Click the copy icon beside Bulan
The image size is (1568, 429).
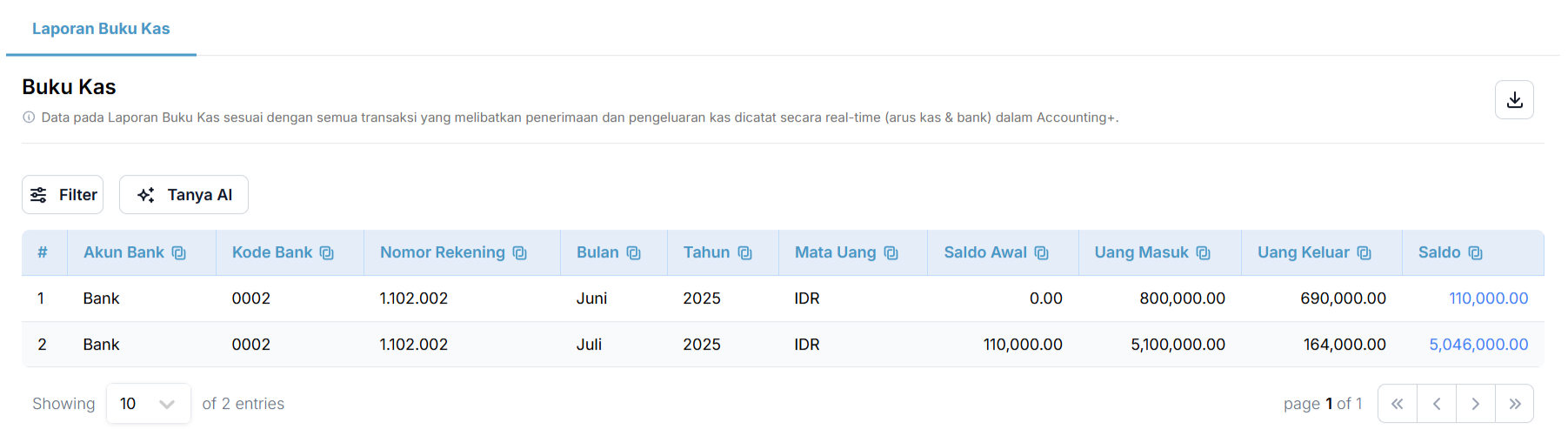click(x=634, y=253)
